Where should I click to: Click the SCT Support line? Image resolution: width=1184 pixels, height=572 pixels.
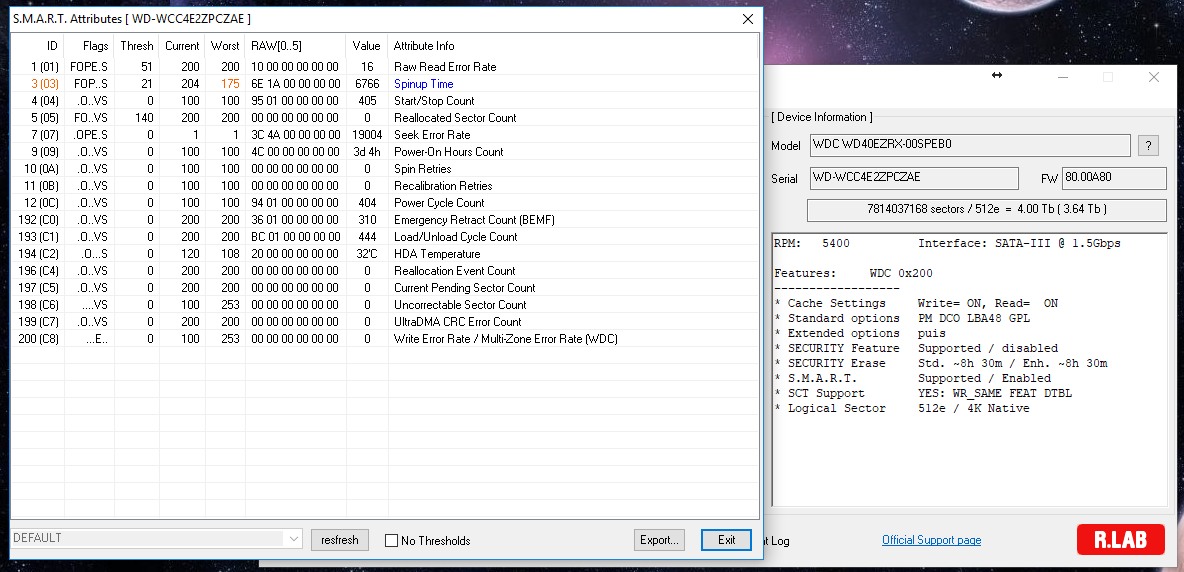click(923, 393)
